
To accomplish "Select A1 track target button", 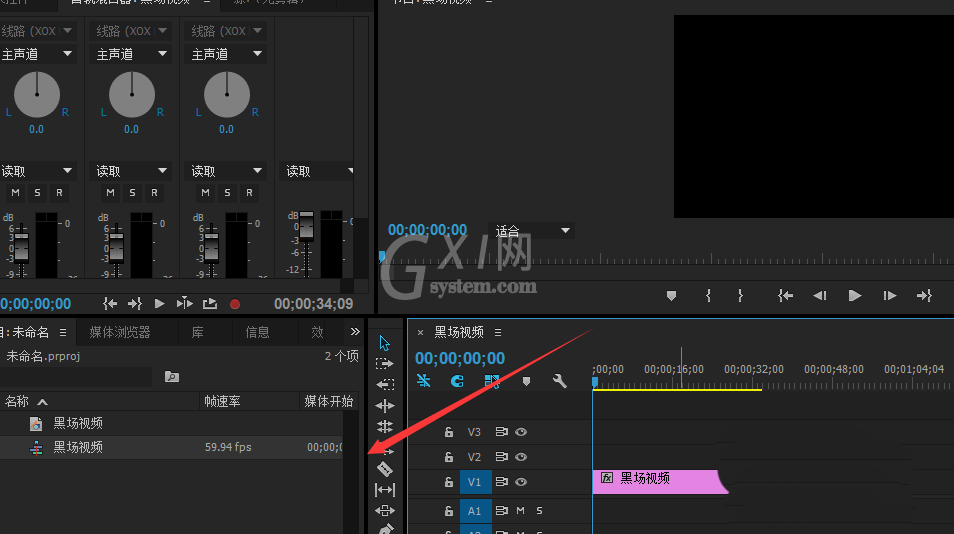I will click(474, 511).
